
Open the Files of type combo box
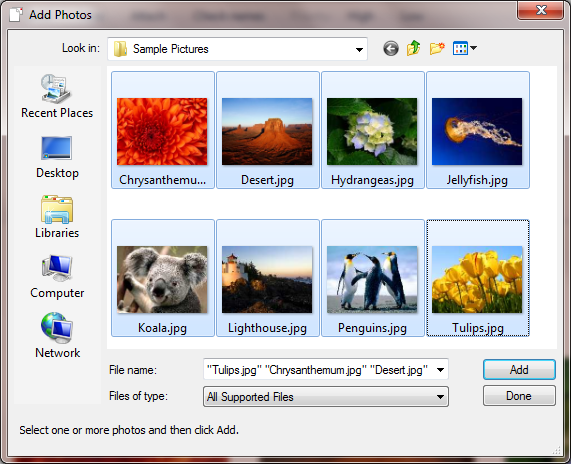pos(326,397)
